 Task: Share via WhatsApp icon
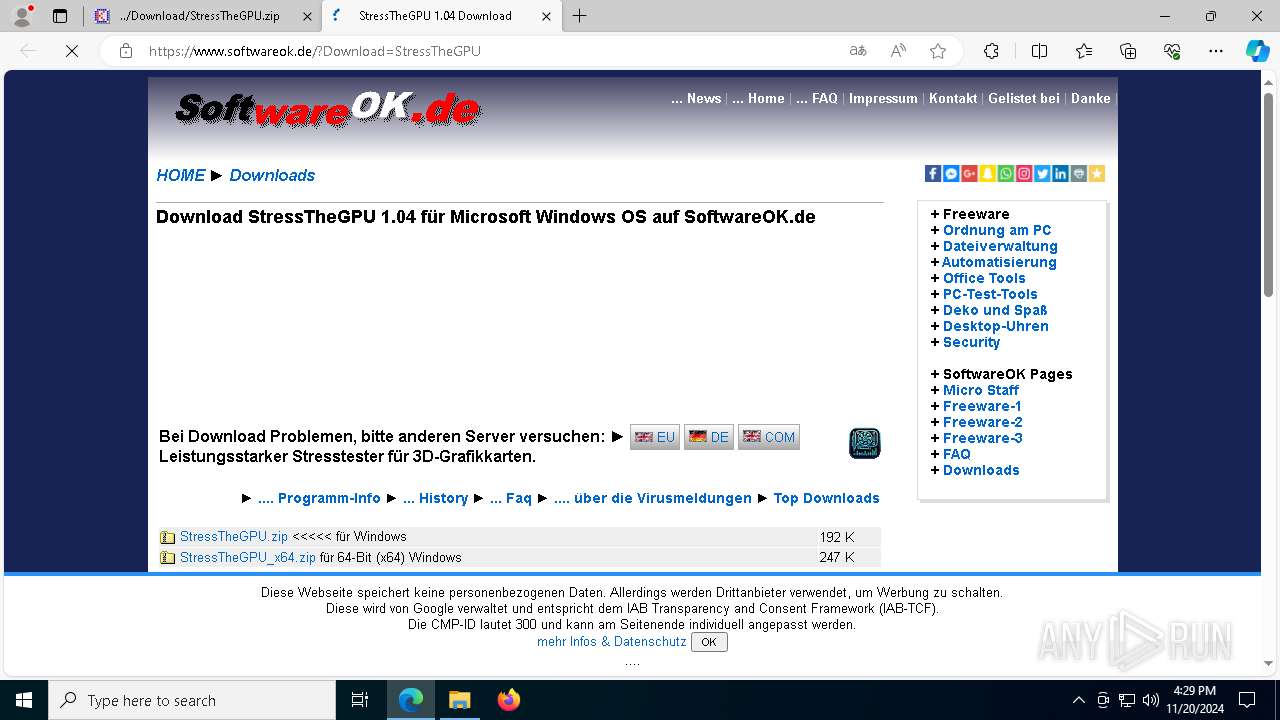tap(1005, 174)
